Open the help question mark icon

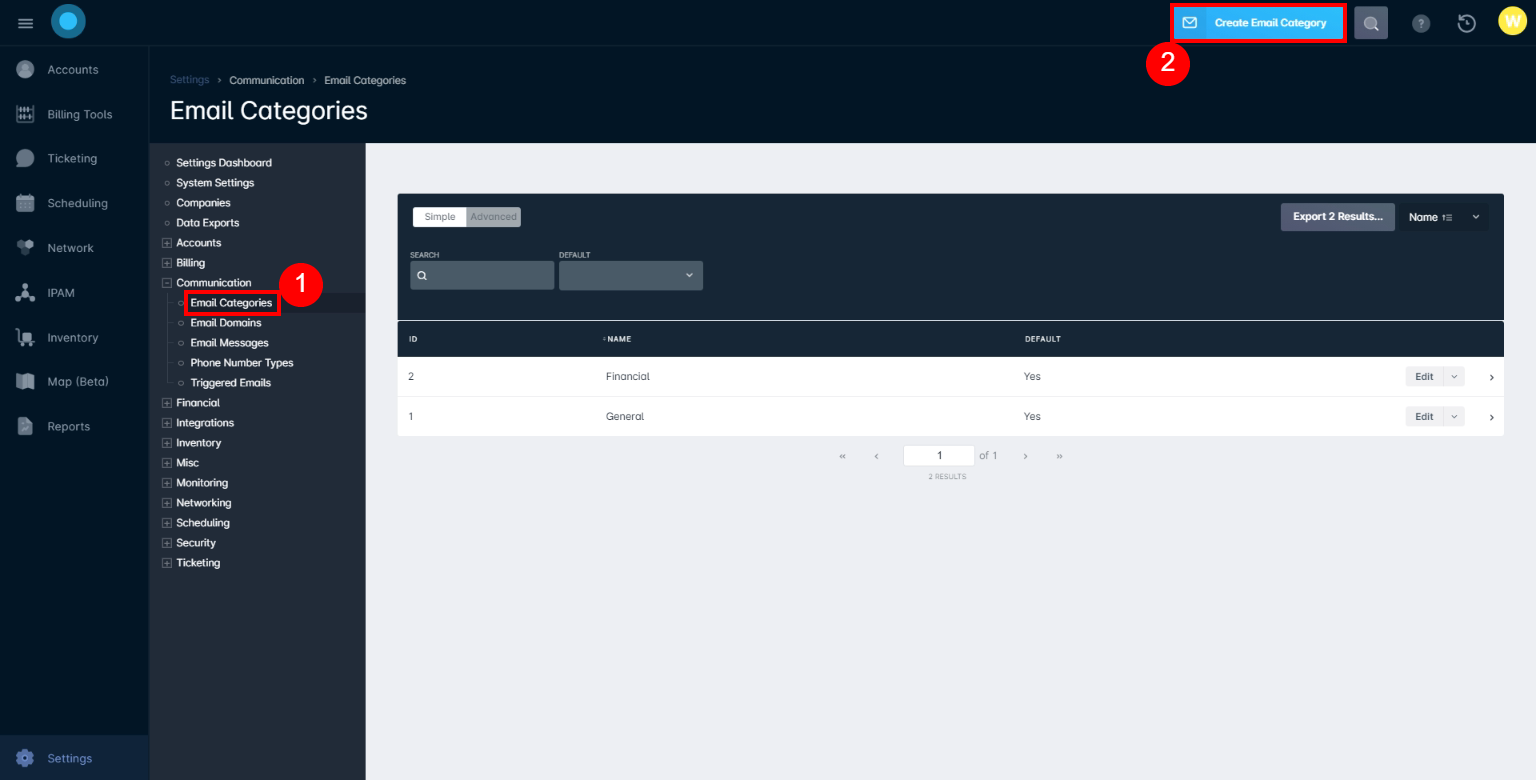pos(1421,22)
